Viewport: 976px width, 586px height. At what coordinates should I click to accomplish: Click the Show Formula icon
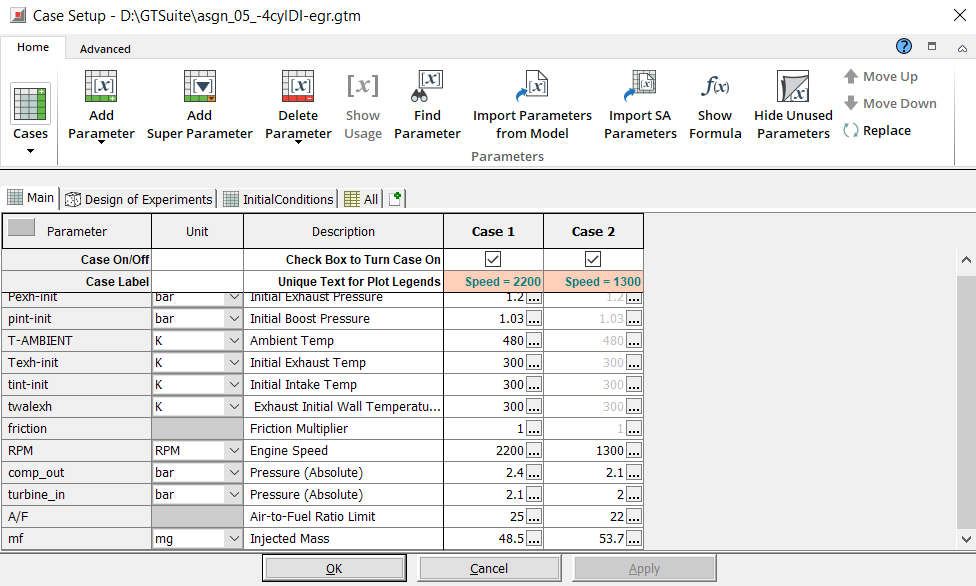pyautogui.click(x=715, y=86)
